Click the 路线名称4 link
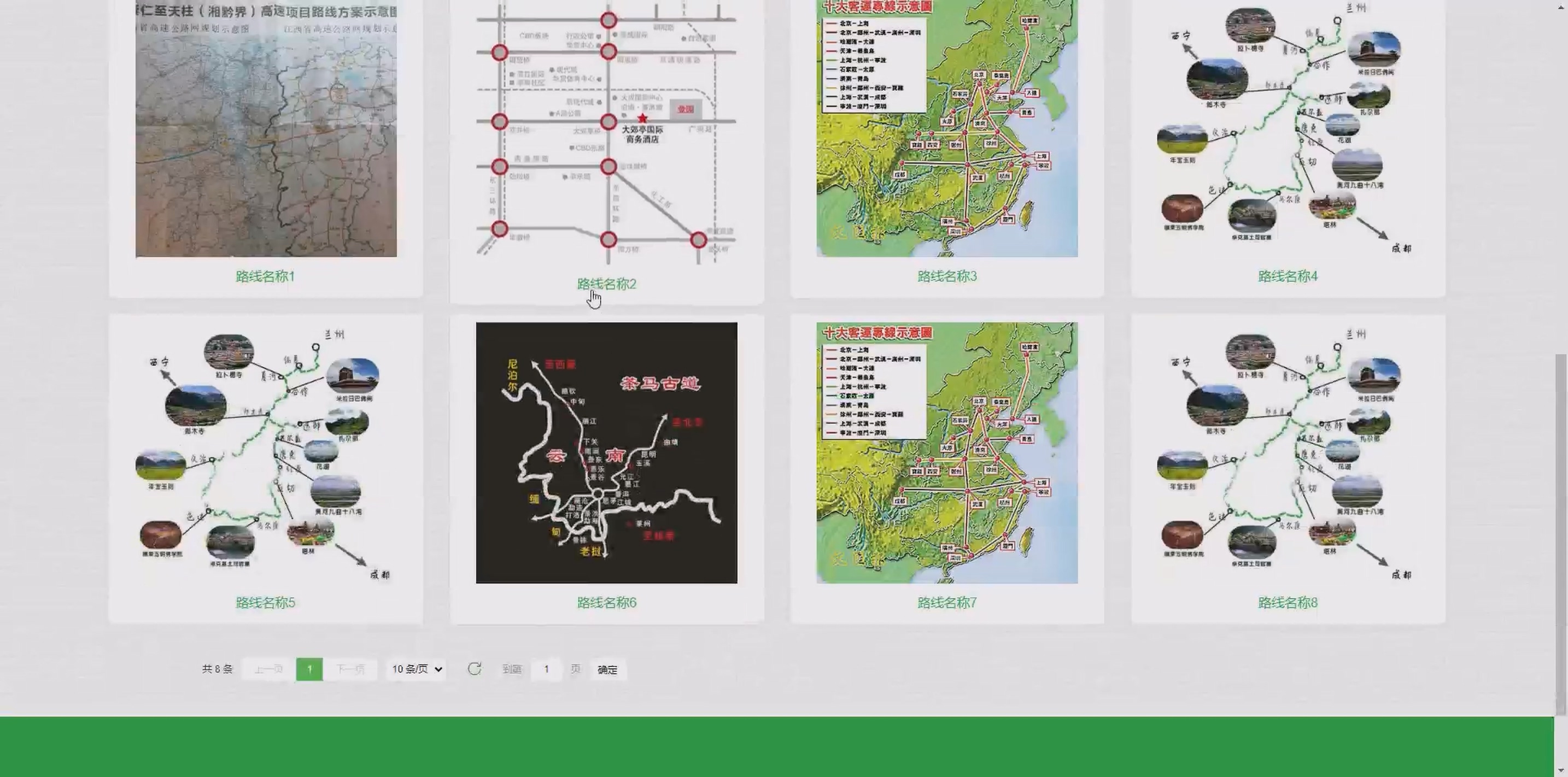This screenshot has height=777, width=1568. point(1288,276)
